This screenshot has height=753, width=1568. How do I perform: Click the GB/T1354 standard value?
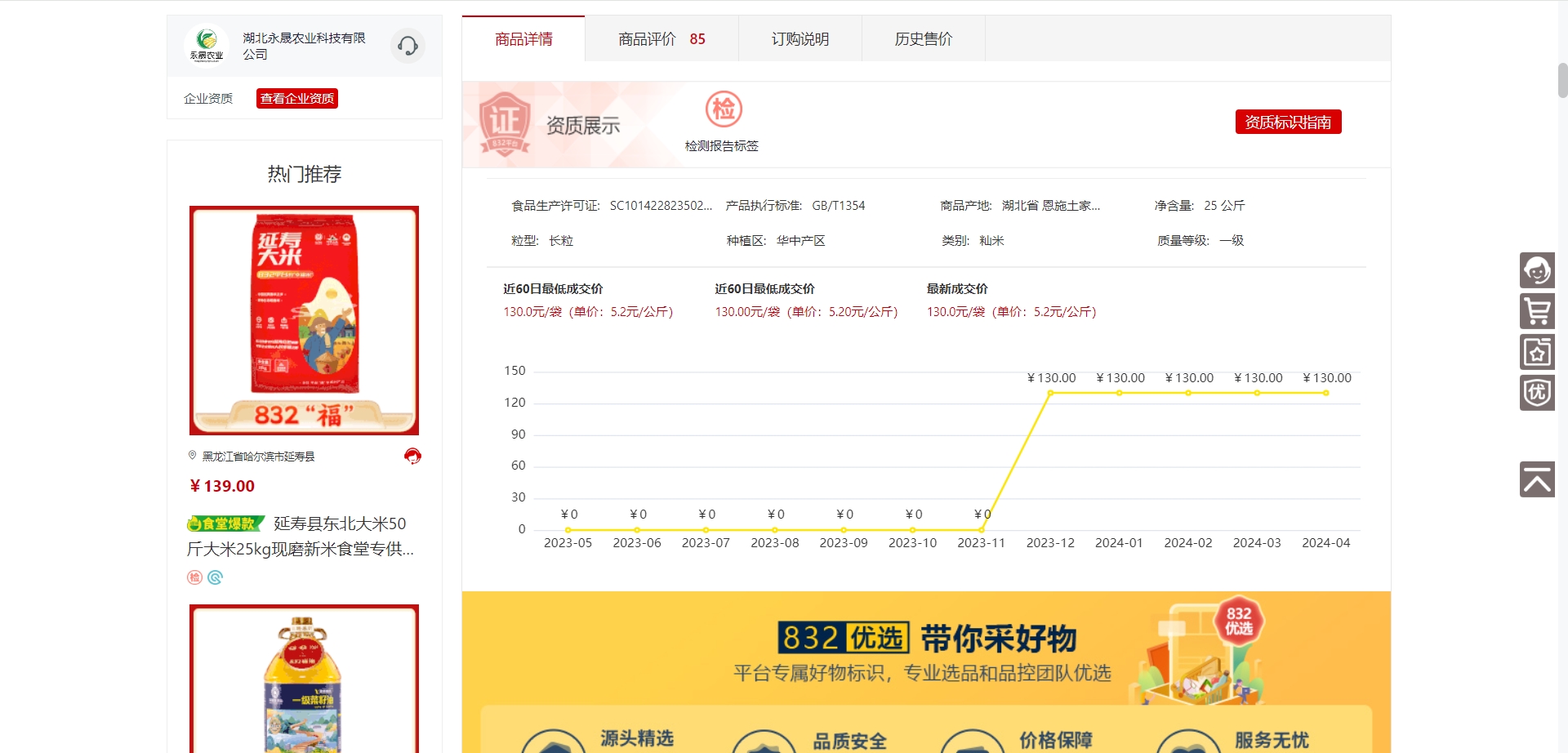[839, 206]
